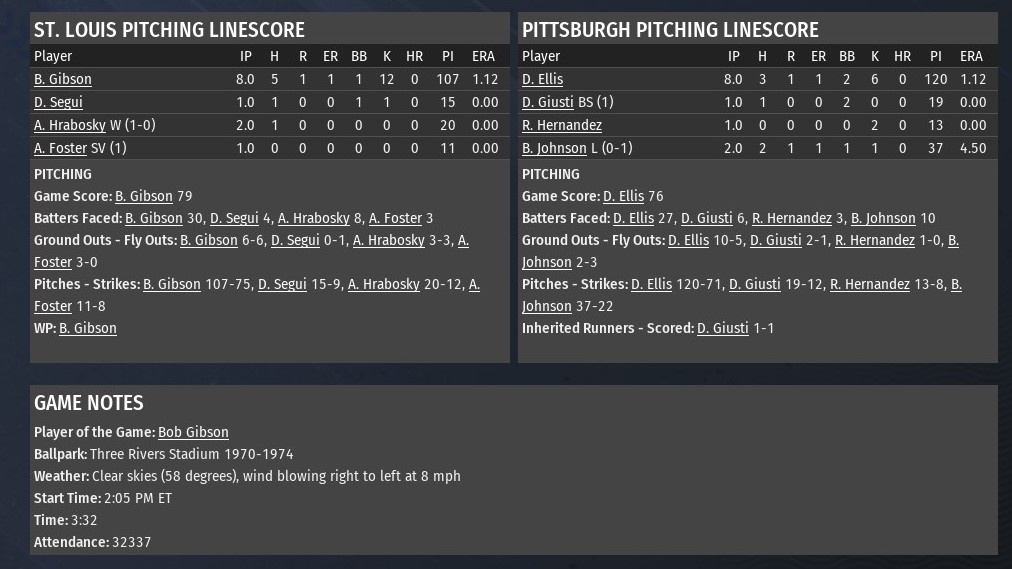The width and height of the screenshot is (1012, 569).
Task: Select D. Ellis in Ground Outs - Fly Outs line
Action: (688, 240)
